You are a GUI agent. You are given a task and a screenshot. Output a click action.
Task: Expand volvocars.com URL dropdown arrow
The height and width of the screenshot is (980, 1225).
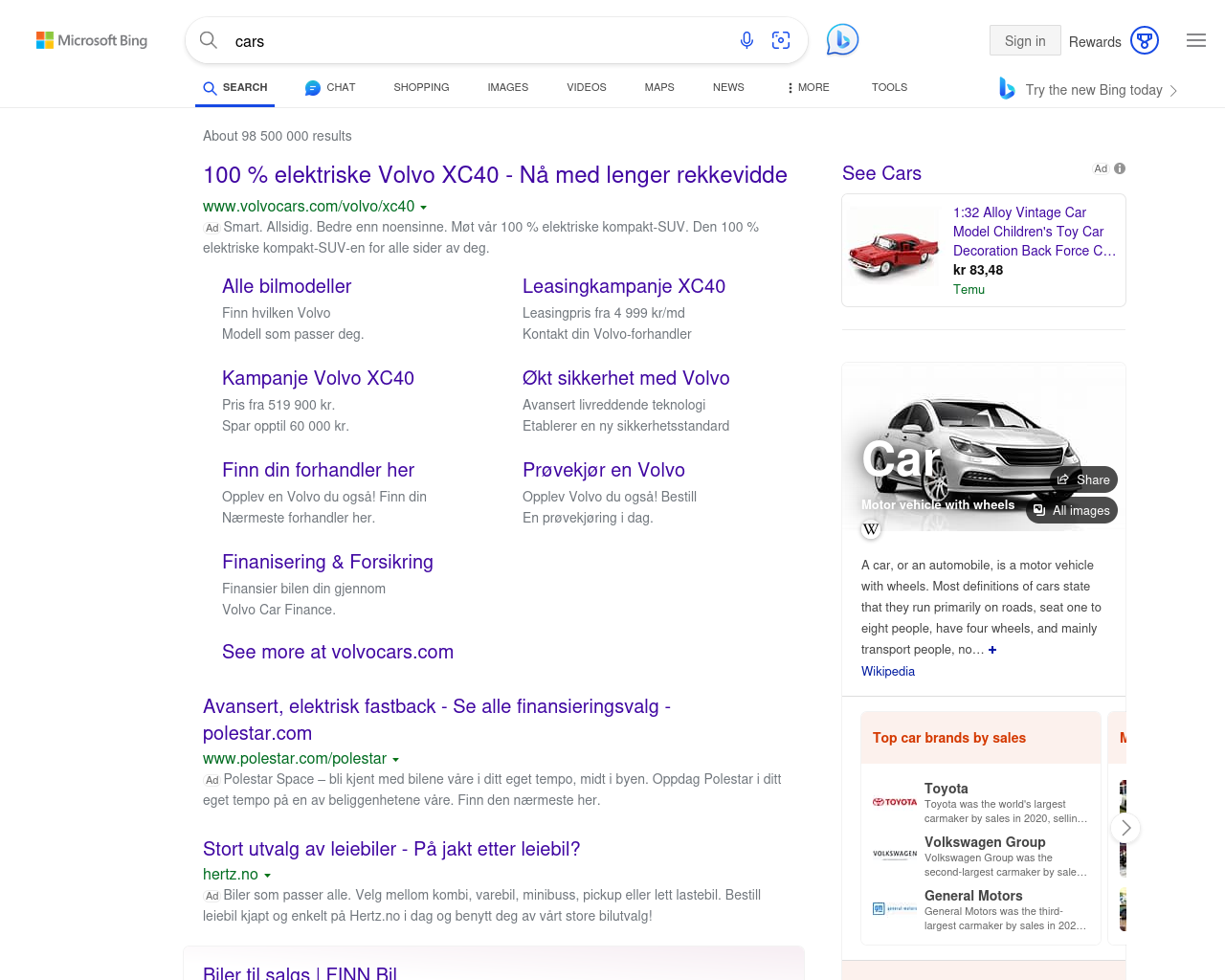(x=423, y=207)
